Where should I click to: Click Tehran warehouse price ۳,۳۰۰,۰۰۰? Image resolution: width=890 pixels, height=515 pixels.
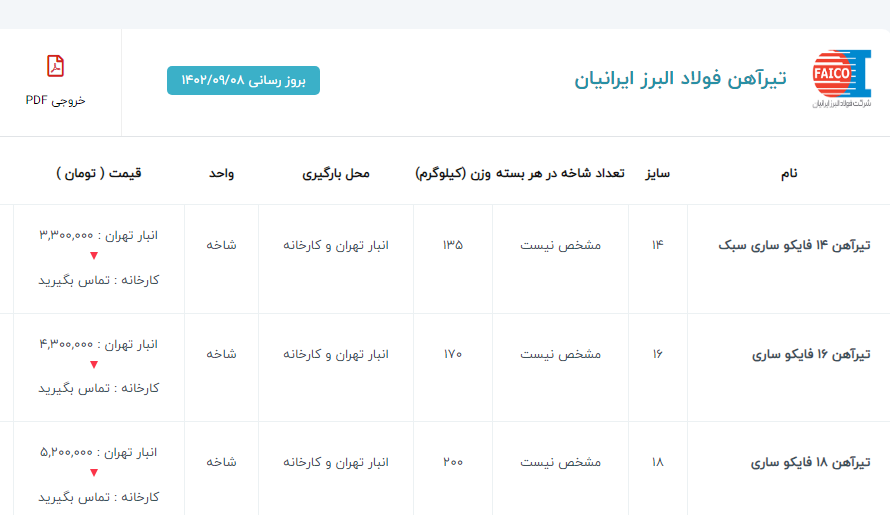tap(98, 235)
